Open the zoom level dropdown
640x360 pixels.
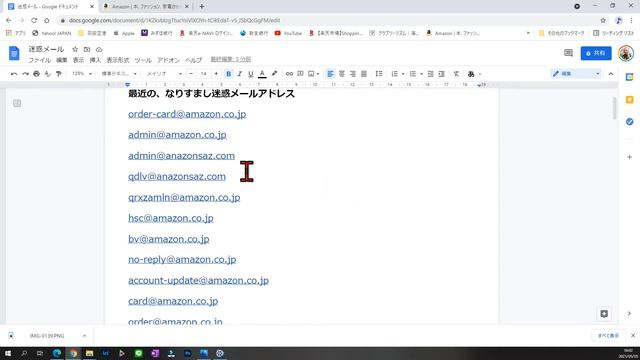tap(82, 74)
